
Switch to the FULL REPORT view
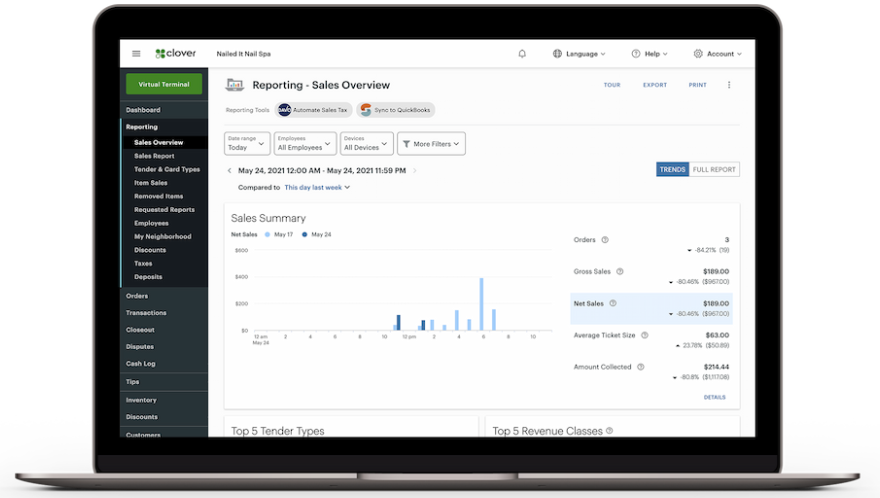714,170
